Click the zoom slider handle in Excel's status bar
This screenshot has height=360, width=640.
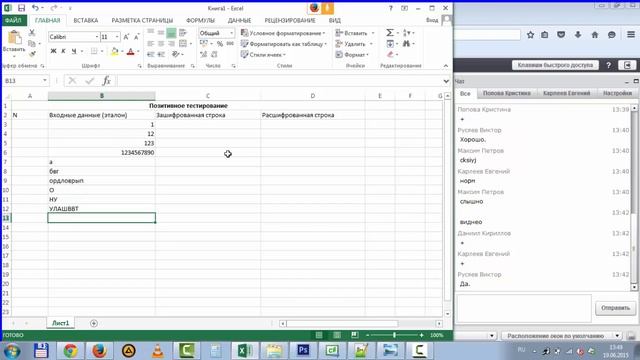pyautogui.click(x=394, y=335)
